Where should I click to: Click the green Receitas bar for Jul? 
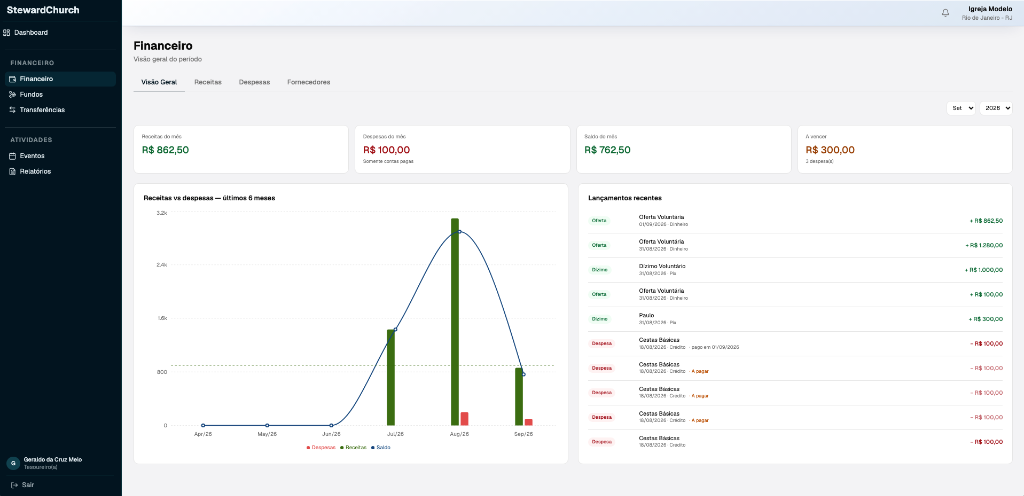pyautogui.click(x=391, y=377)
